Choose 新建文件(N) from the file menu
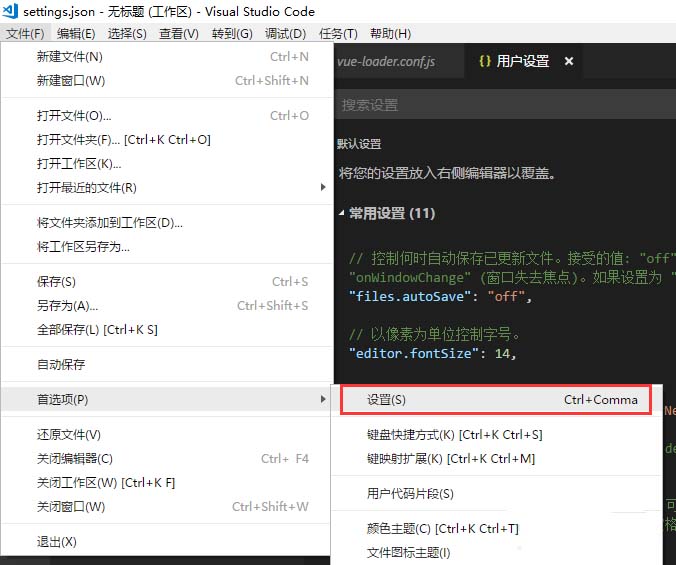 coord(167,56)
